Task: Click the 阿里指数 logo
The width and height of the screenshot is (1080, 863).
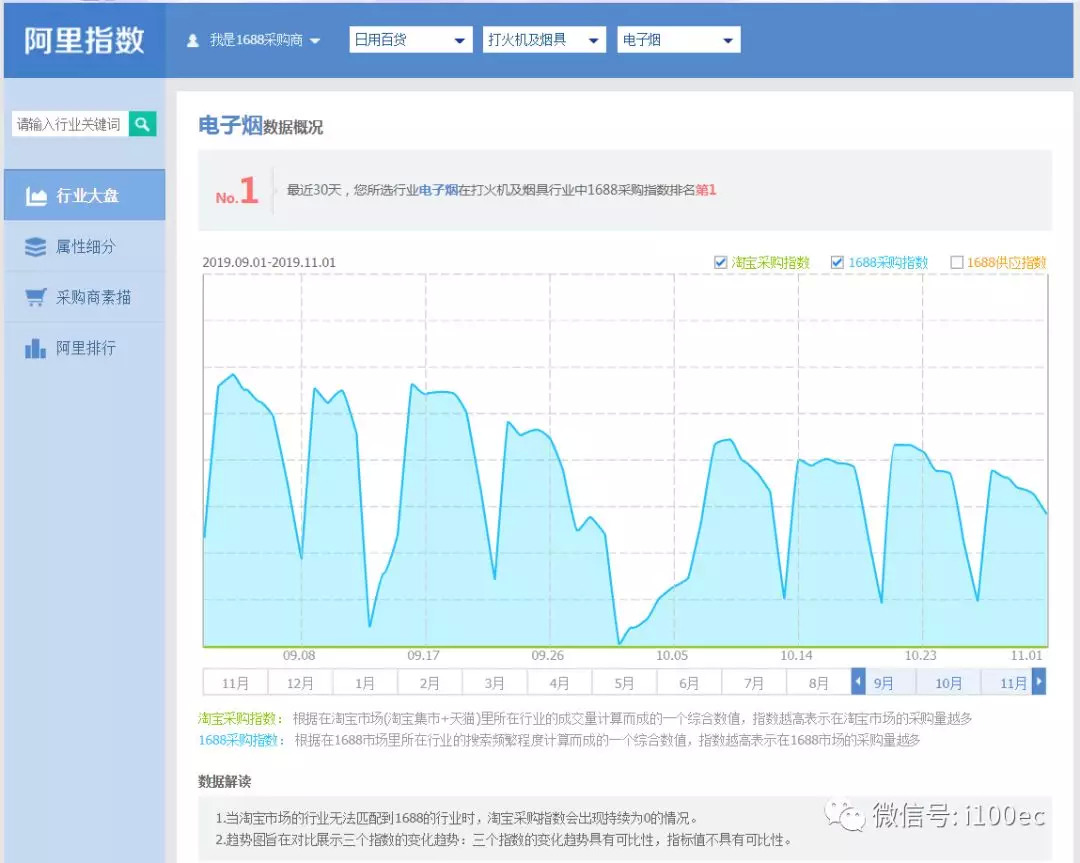Action: coord(84,40)
